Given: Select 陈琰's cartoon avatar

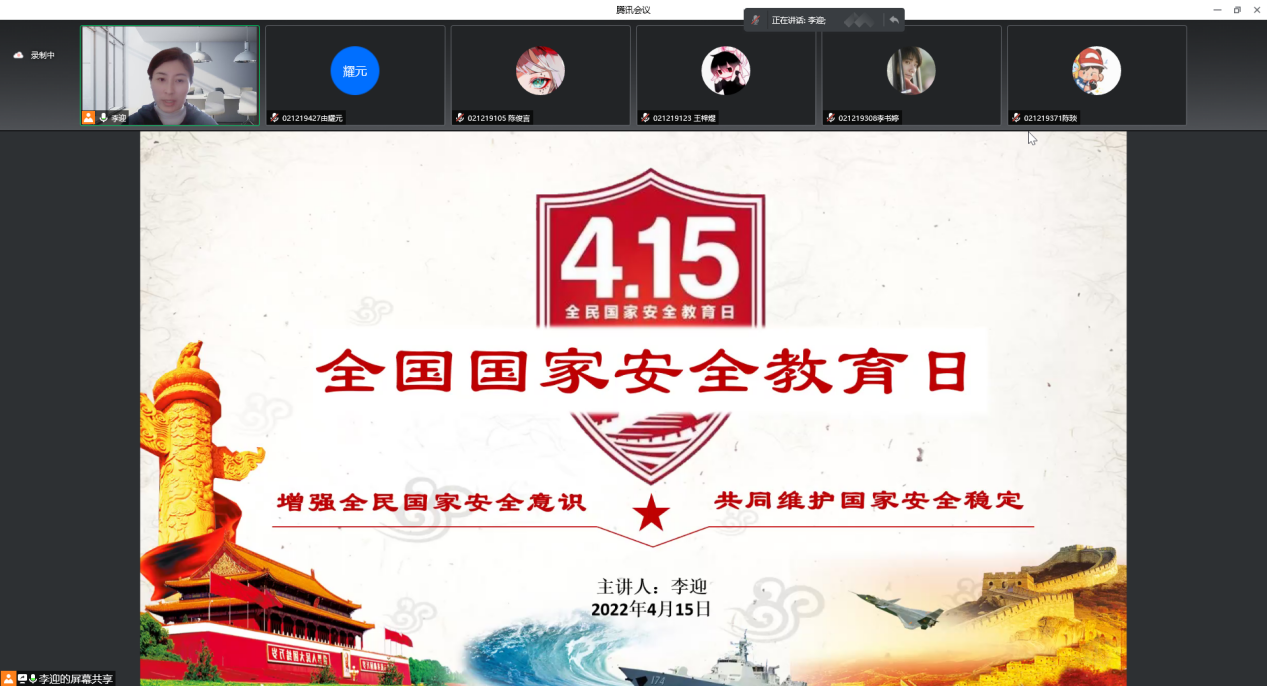Looking at the screenshot, I should tap(1096, 71).
